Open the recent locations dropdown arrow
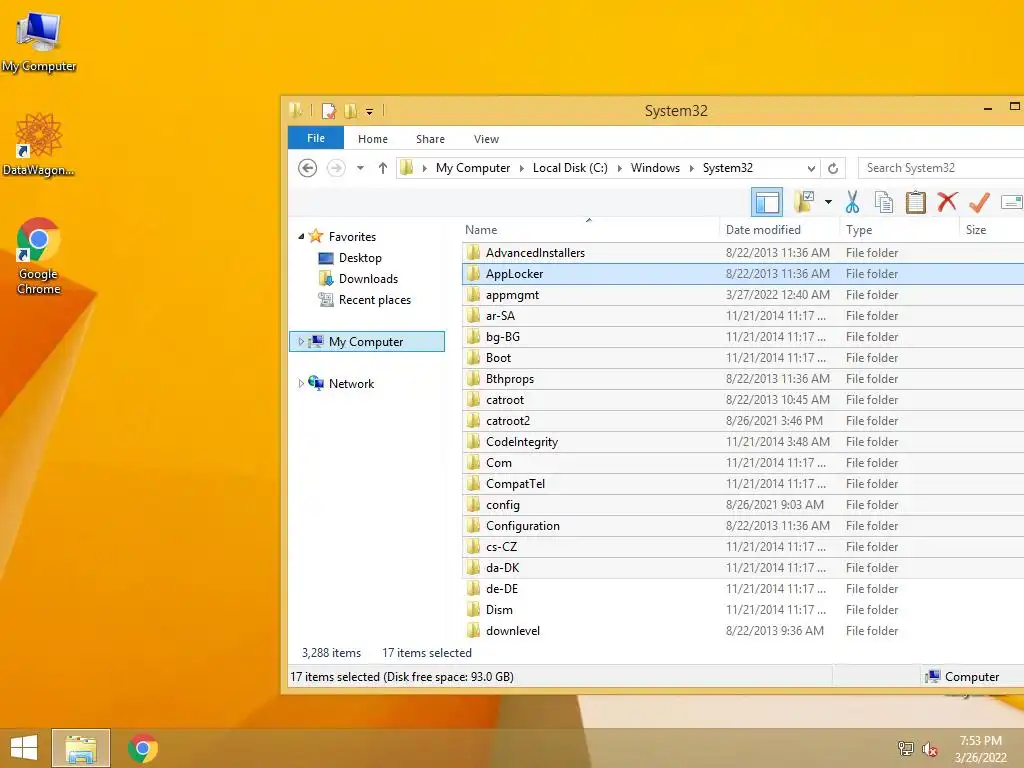This screenshot has height=768, width=1024. (360, 168)
